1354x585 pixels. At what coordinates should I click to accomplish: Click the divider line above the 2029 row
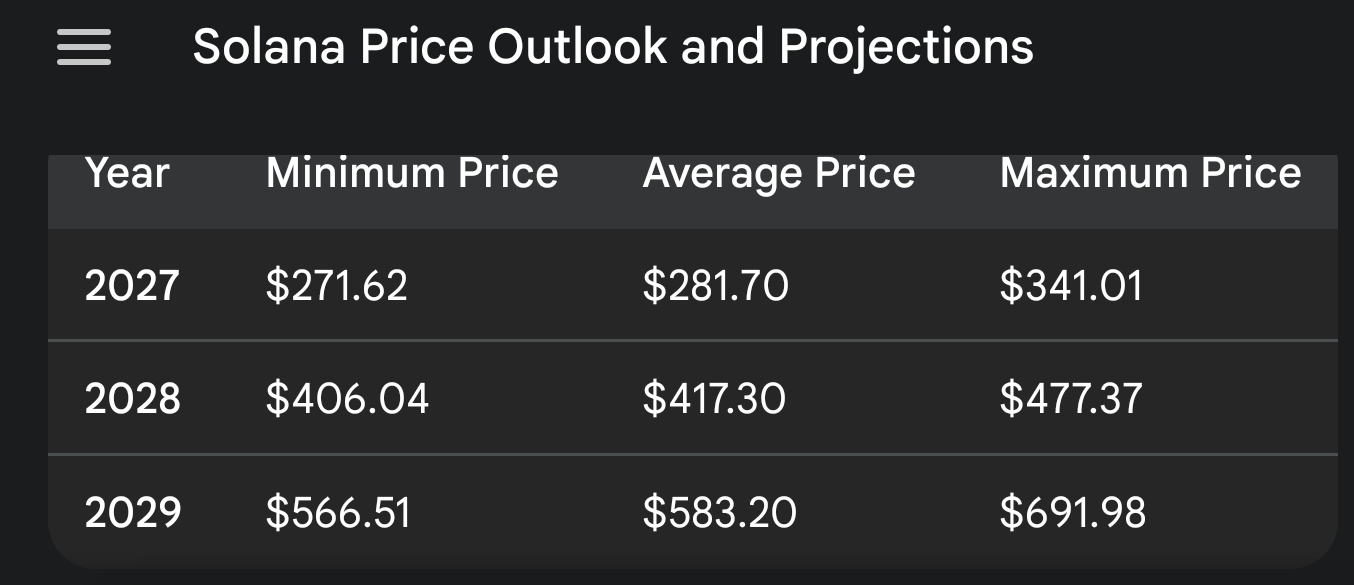[x=692, y=455]
